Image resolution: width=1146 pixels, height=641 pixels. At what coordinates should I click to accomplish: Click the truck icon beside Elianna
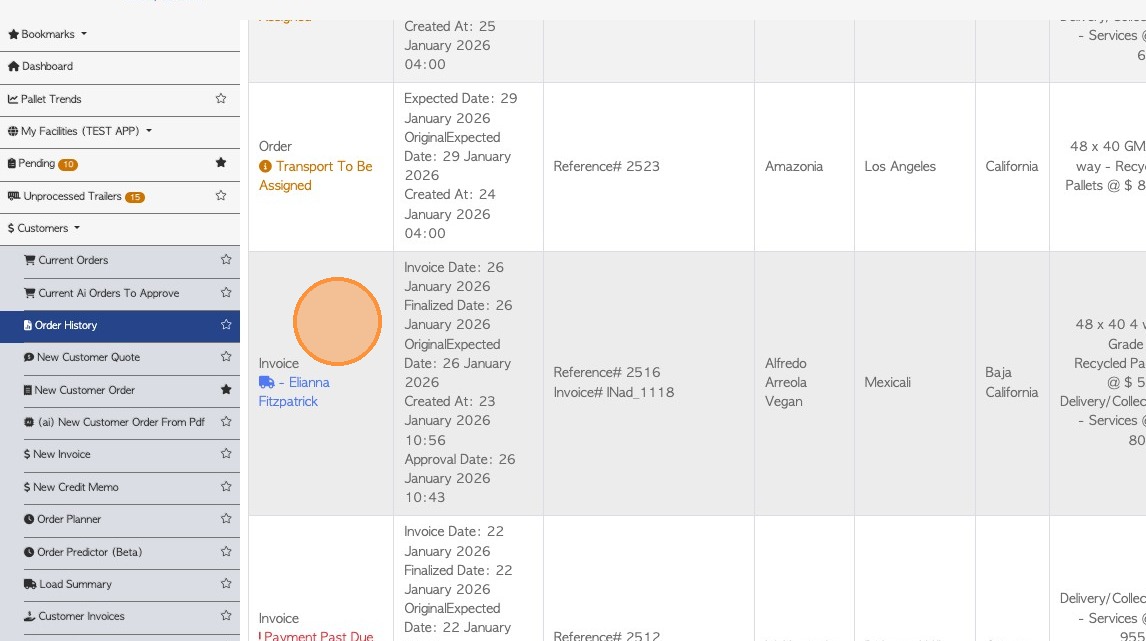pyautogui.click(x=266, y=382)
